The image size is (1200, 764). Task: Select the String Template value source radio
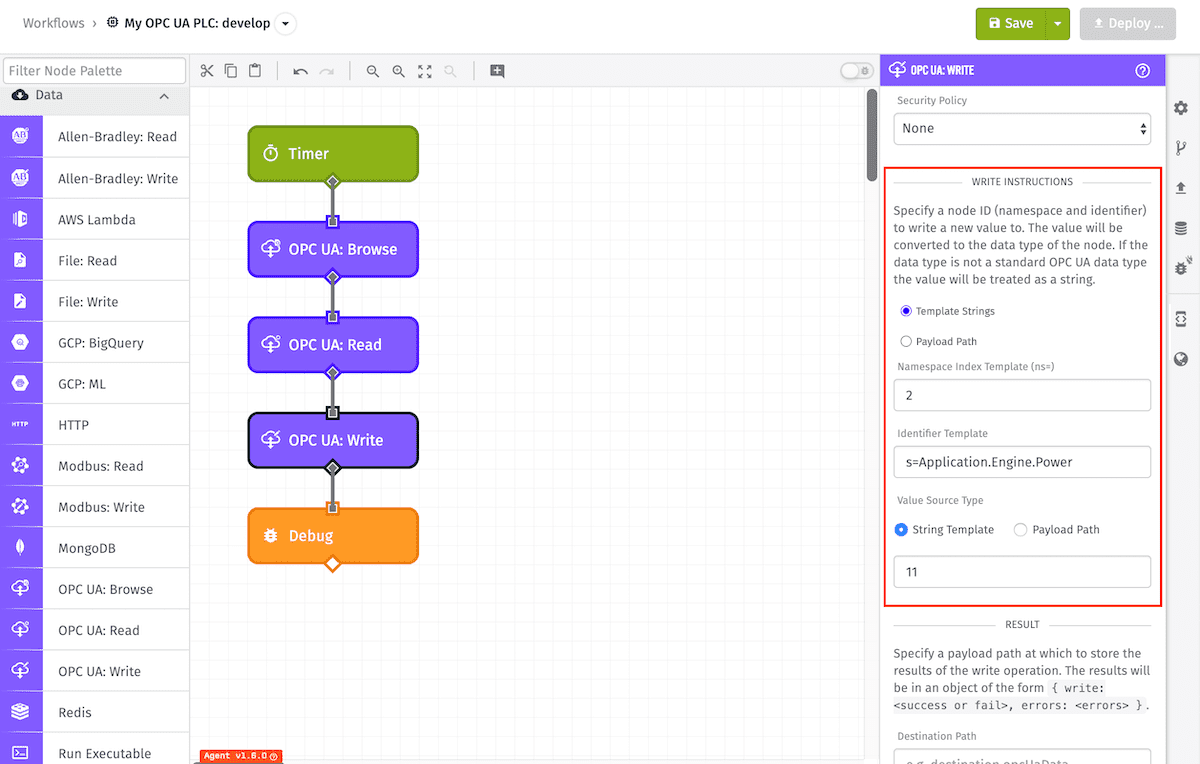click(901, 530)
